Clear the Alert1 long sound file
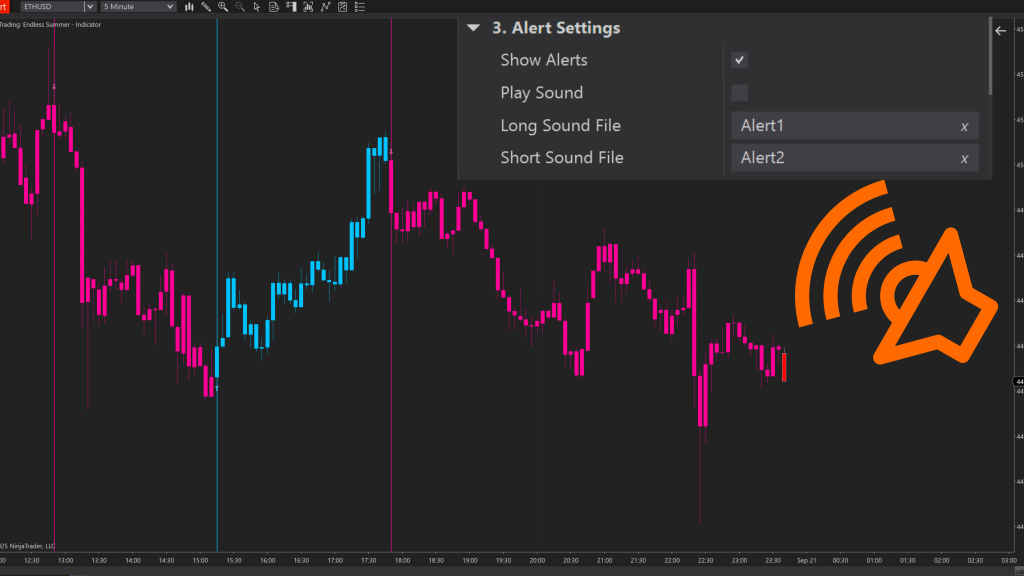Image resolution: width=1024 pixels, height=576 pixels. tap(964, 126)
